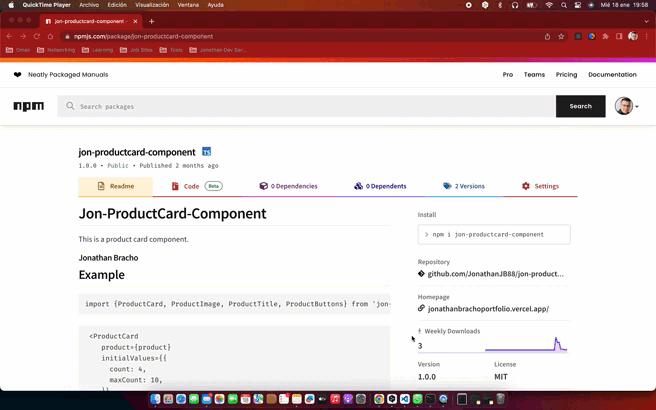Open Music app from the Dock
656x410 pixels.
335,399
